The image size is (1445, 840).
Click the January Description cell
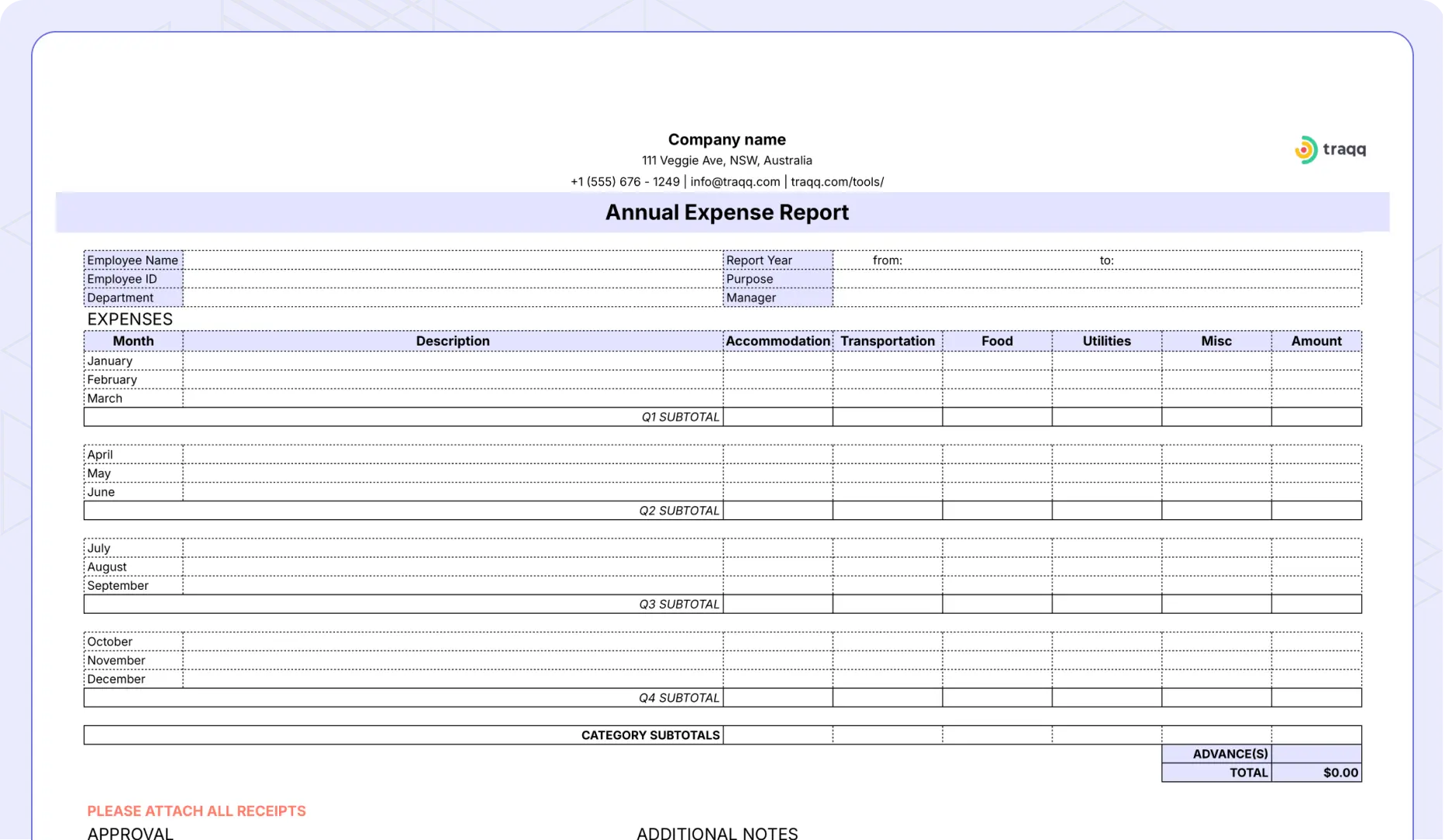pyautogui.click(x=453, y=361)
